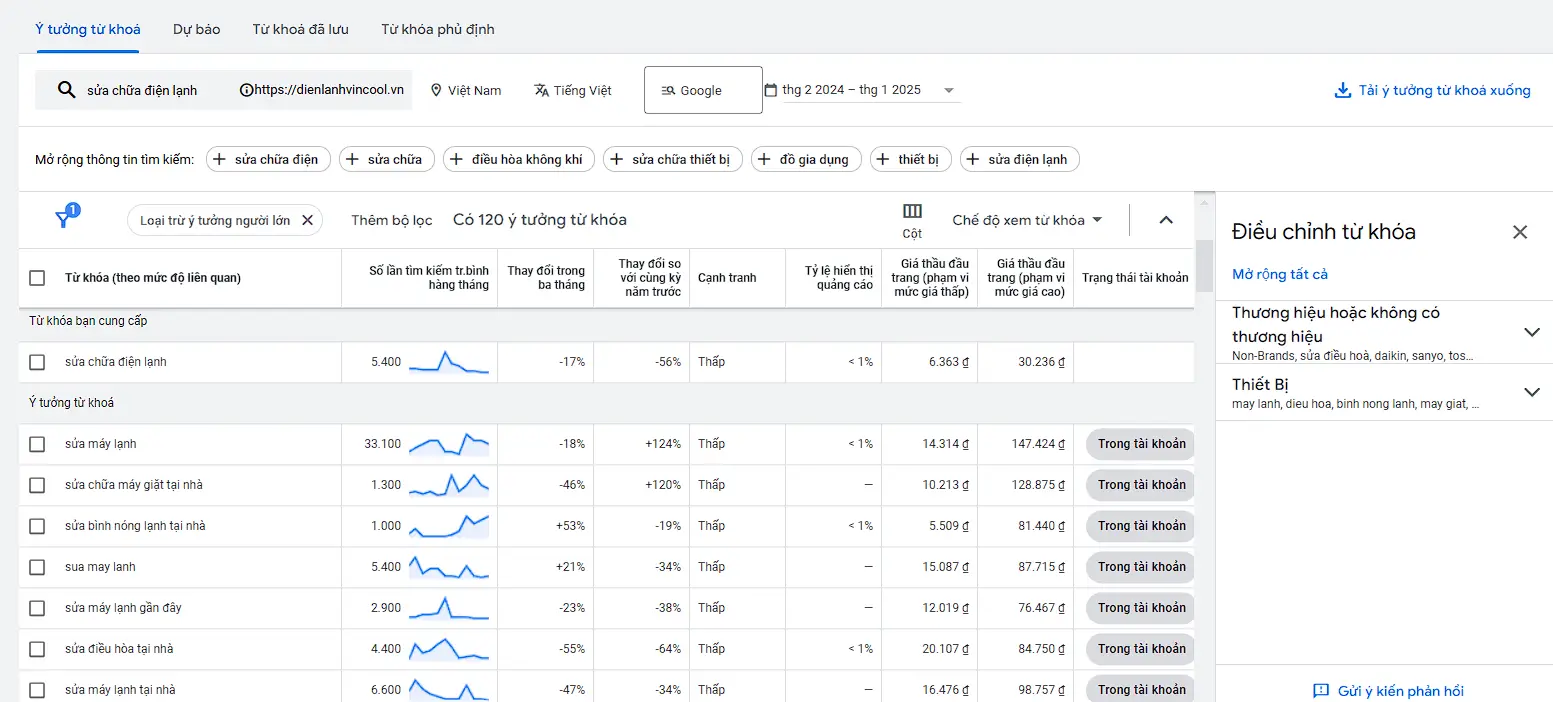Expand Thương hiệu hoặc không có thương hiệu

(x=1531, y=332)
